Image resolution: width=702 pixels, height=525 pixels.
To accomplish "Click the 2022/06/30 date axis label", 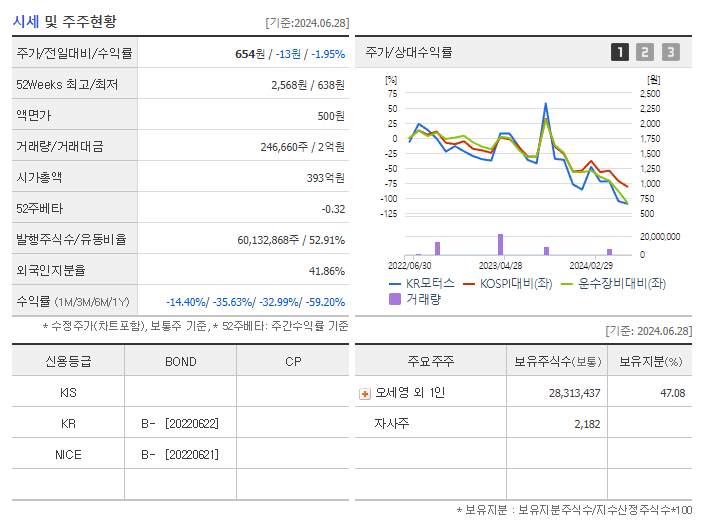I will coord(410,266).
